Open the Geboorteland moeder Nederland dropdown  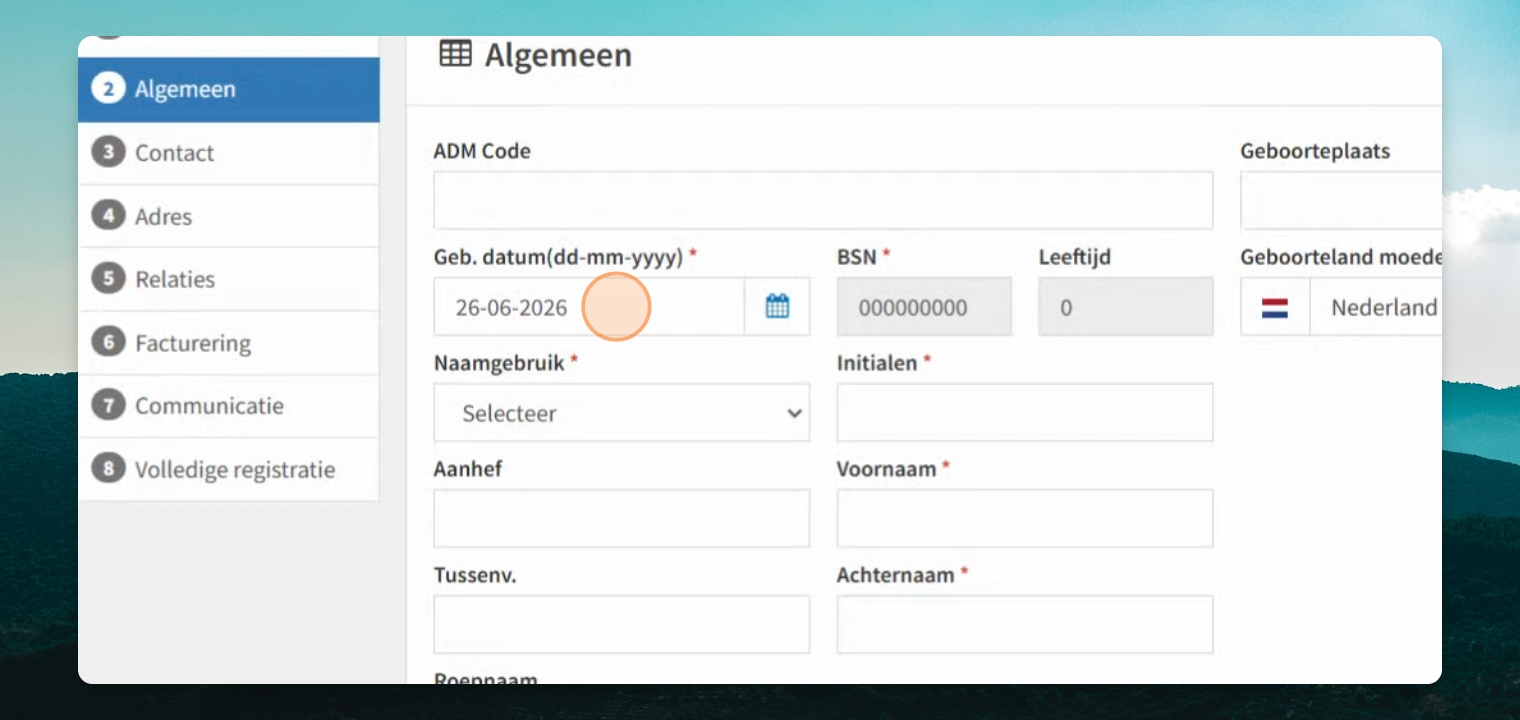[1341, 307]
